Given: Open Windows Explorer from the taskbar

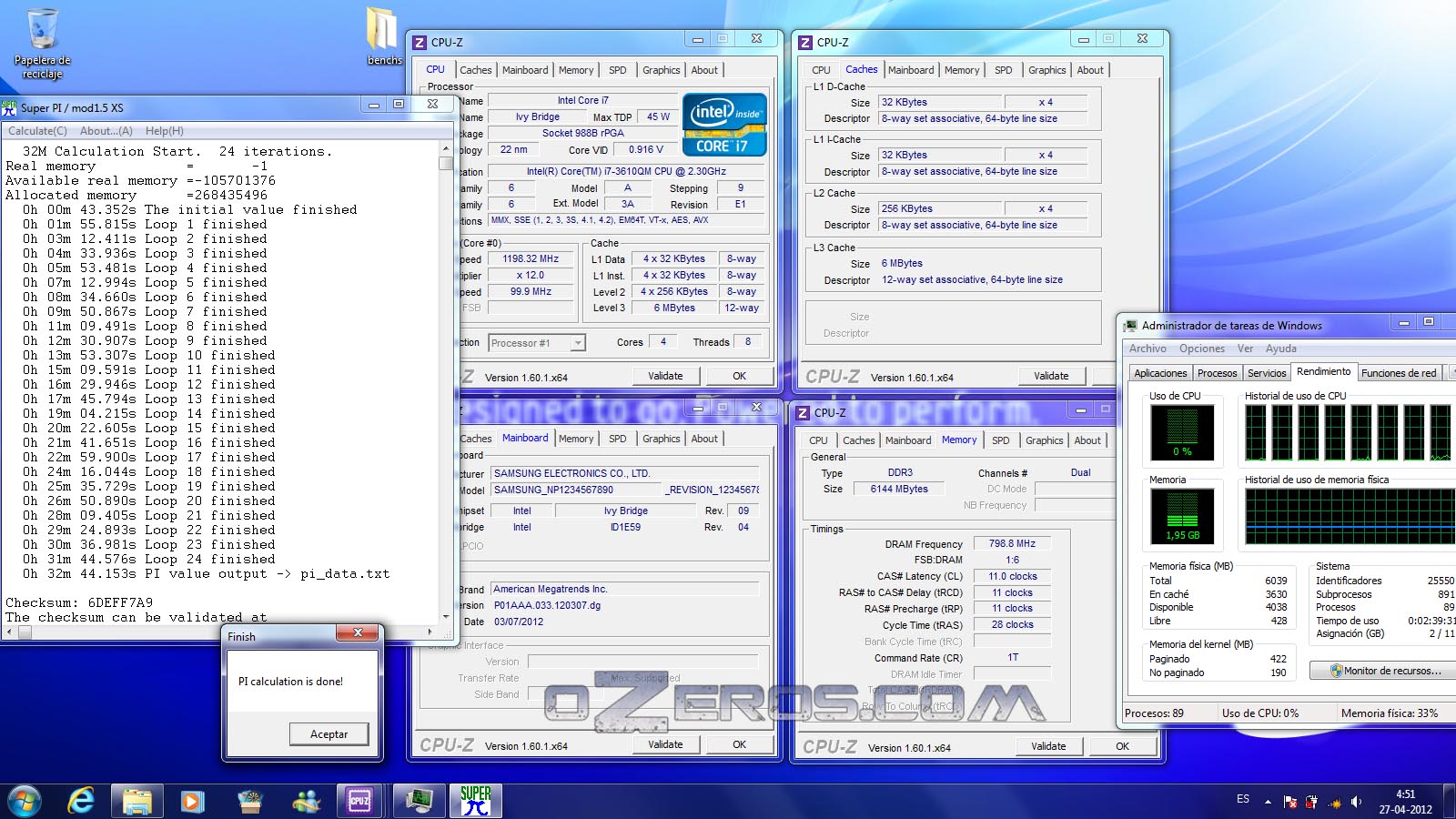Looking at the screenshot, I should point(137,801).
